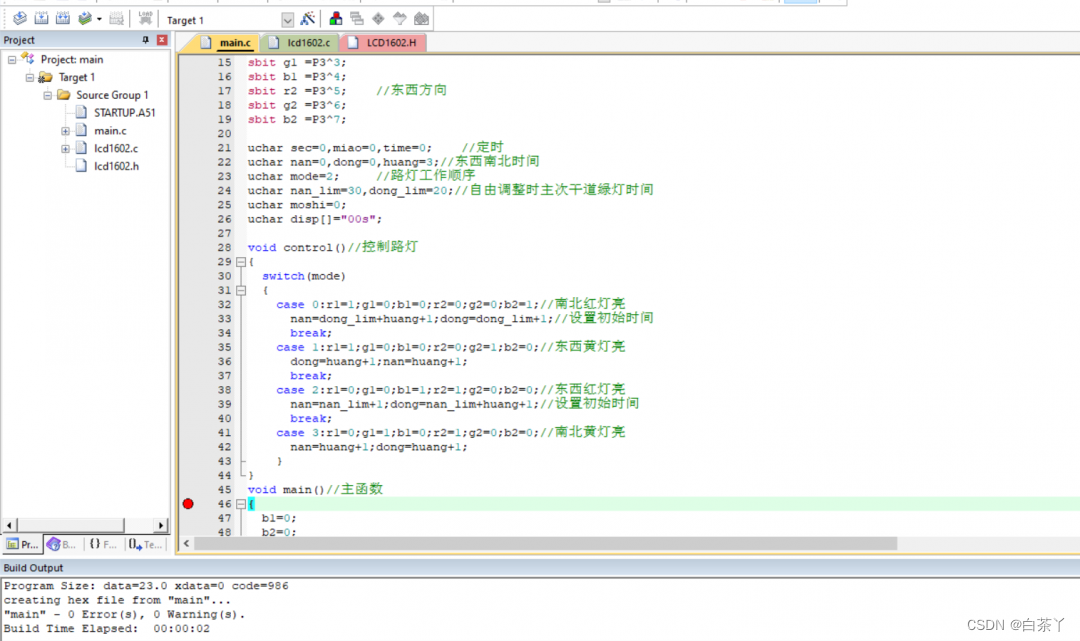Collapse the code fold at line 31
The image size is (1080, 641).
[241, 291]
